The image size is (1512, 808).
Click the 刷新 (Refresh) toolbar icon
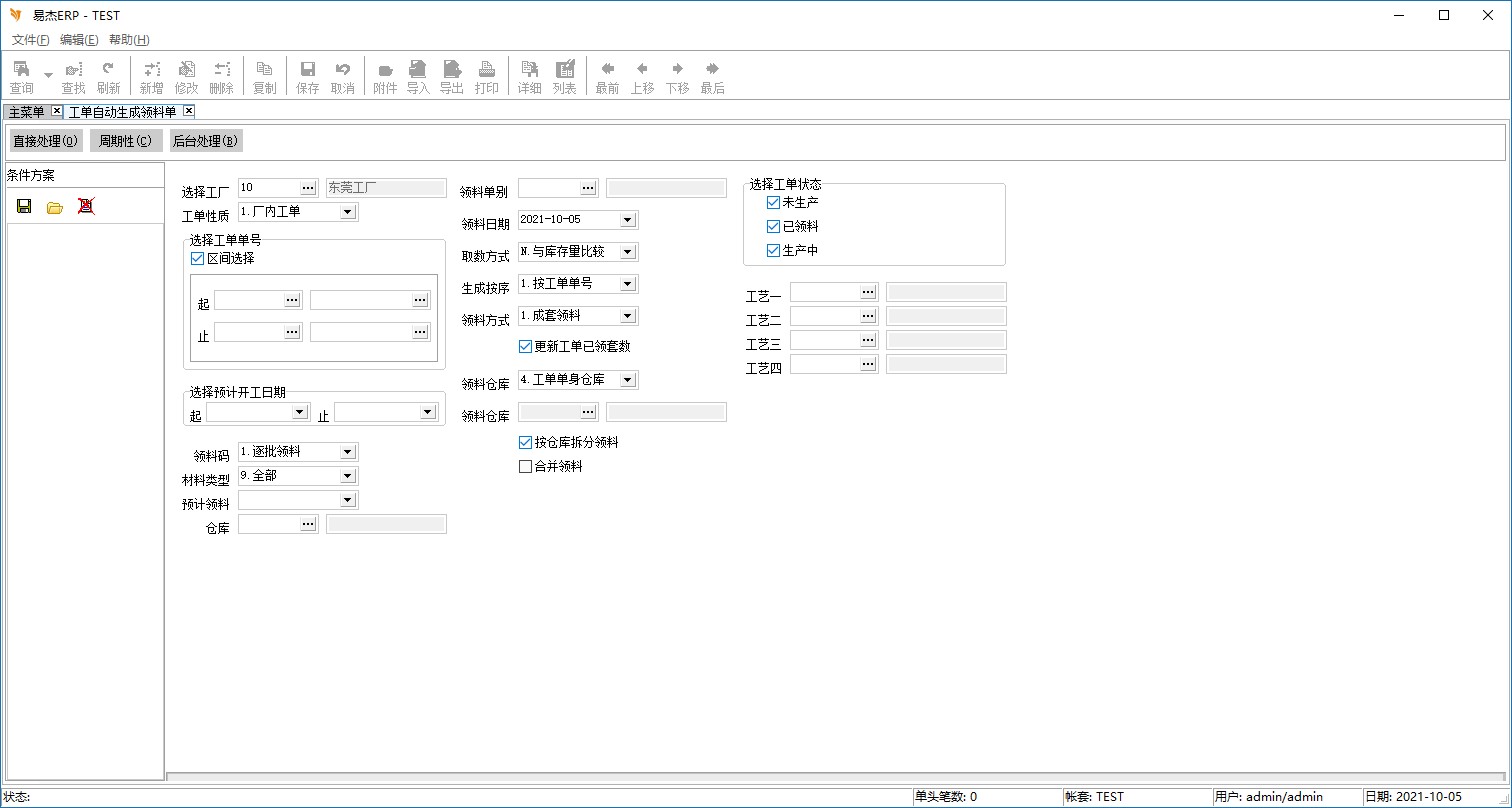point(108,76)
